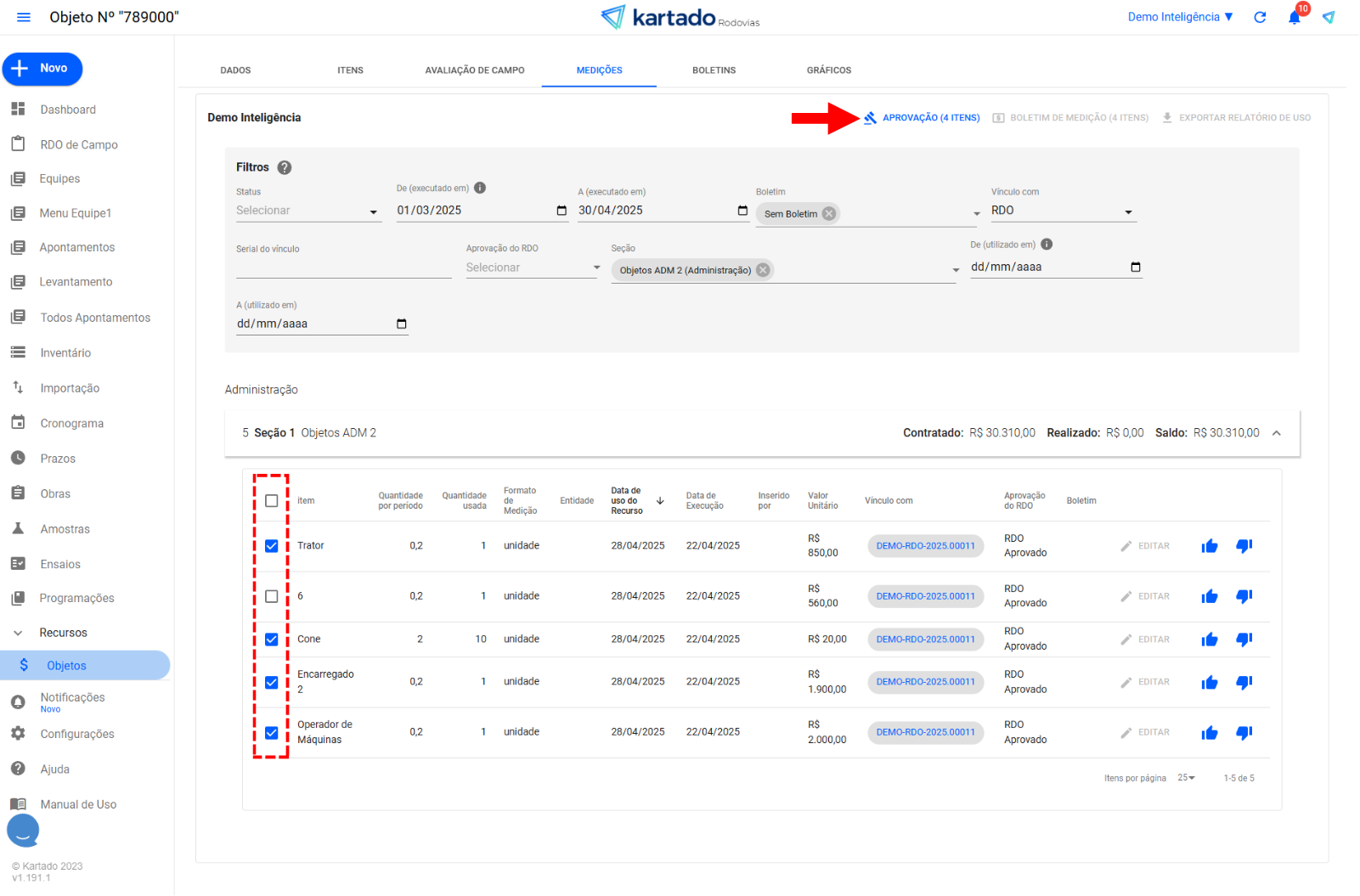Viewport: 1360px width, 896px height.
Task: Check the checkbox for item 6
Action: tap(272, 597)
